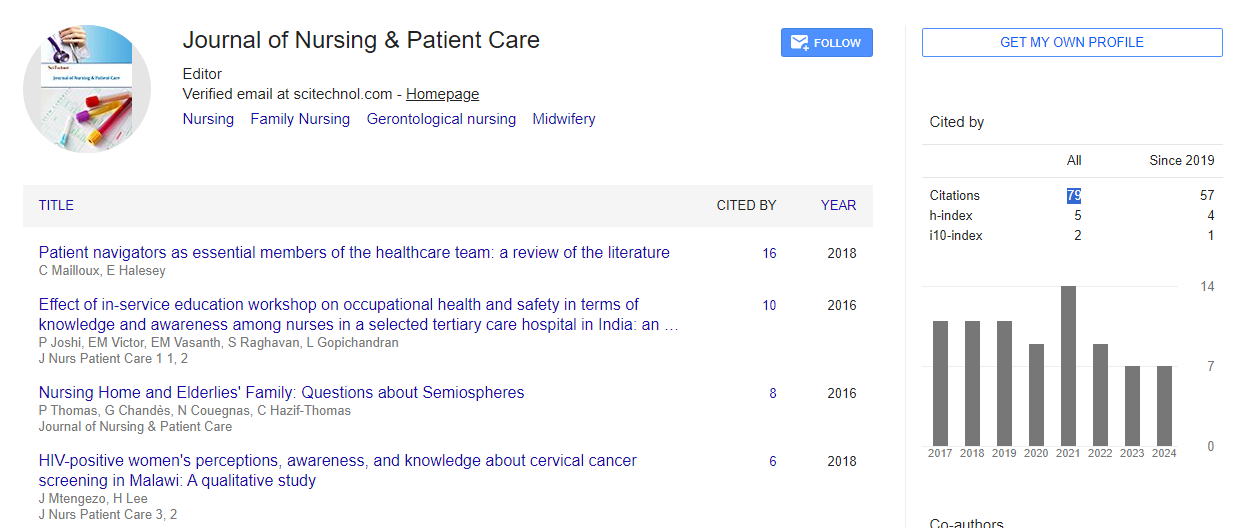This screenshot has height=528, width=1256.
Task: Click the h-index All value 5
Action: pos(1077,216)
